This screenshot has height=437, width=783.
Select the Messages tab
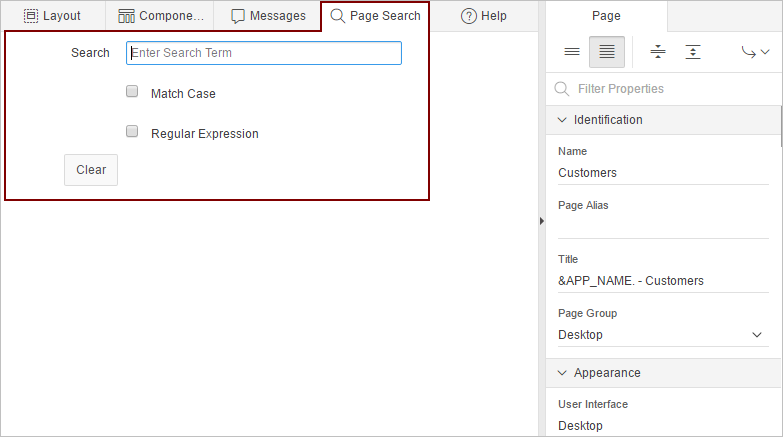[268, 16]
